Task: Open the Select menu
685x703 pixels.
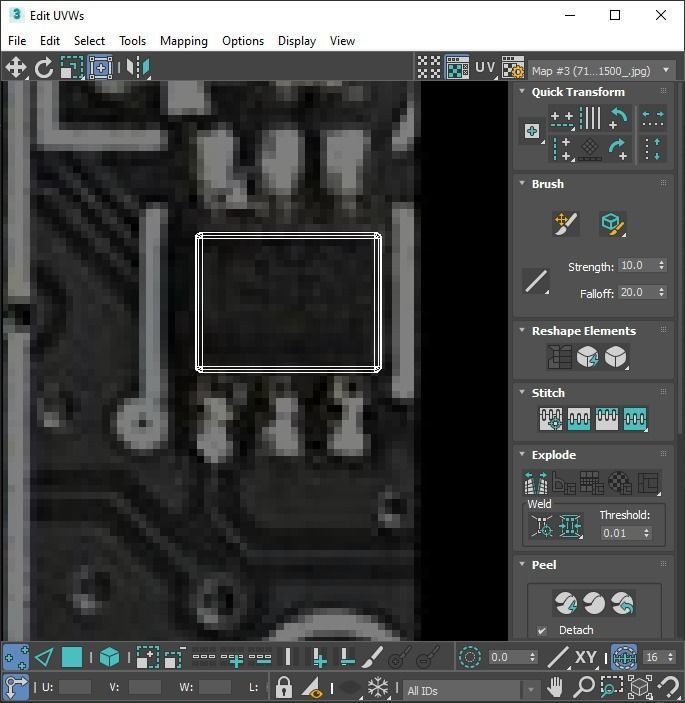Action: coord(89,41)
